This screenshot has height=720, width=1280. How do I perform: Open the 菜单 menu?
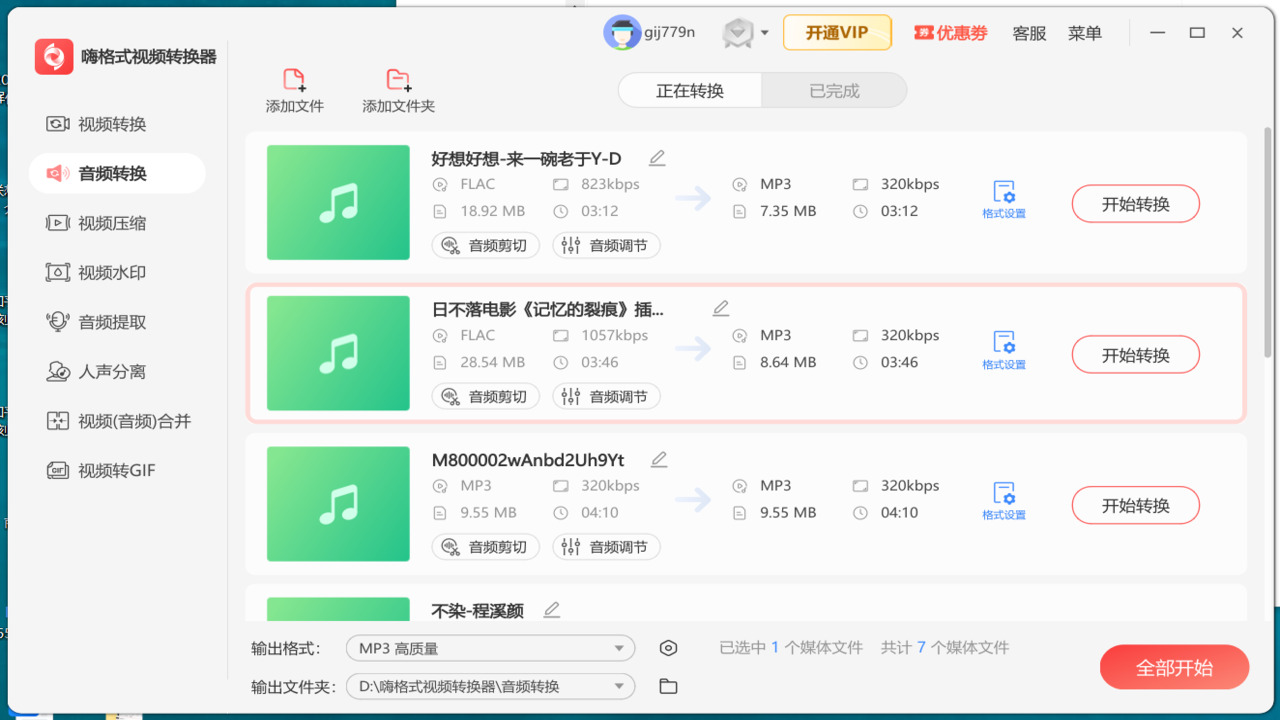pos(1084,32)
